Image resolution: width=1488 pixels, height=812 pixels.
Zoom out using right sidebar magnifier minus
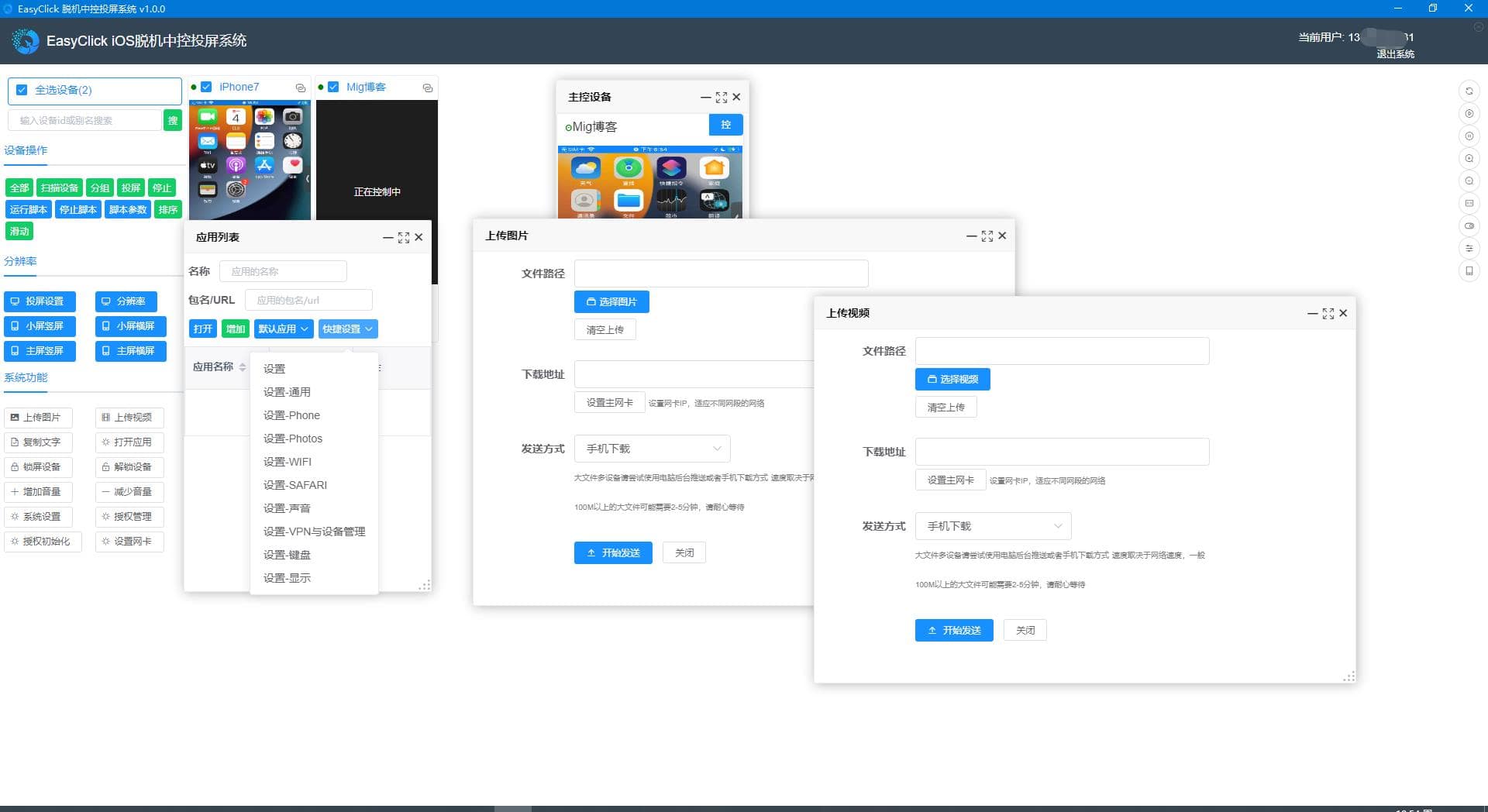click(x=1469, y=181)
